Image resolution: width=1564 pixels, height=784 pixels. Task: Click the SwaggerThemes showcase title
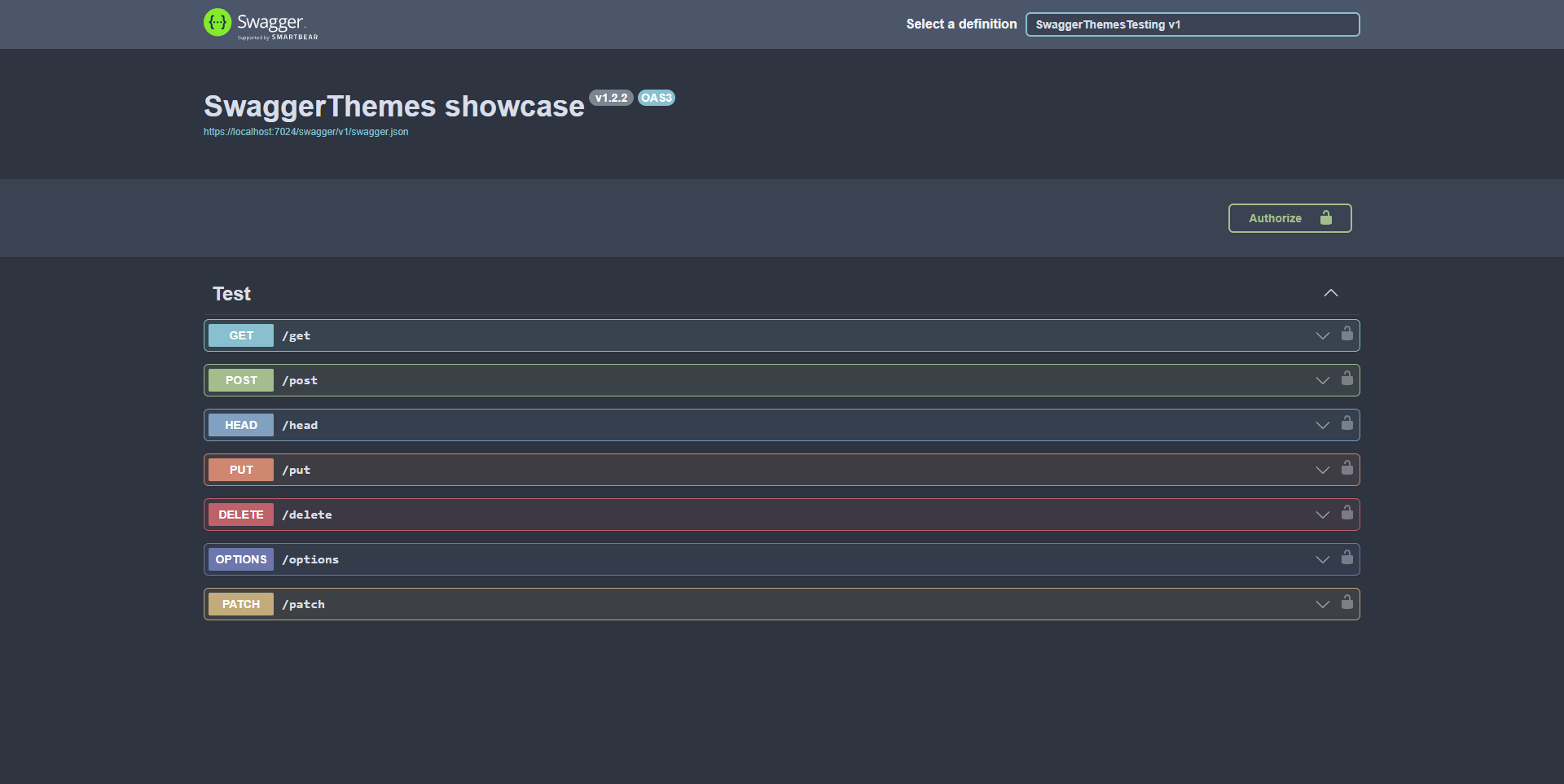click(394, 107)
